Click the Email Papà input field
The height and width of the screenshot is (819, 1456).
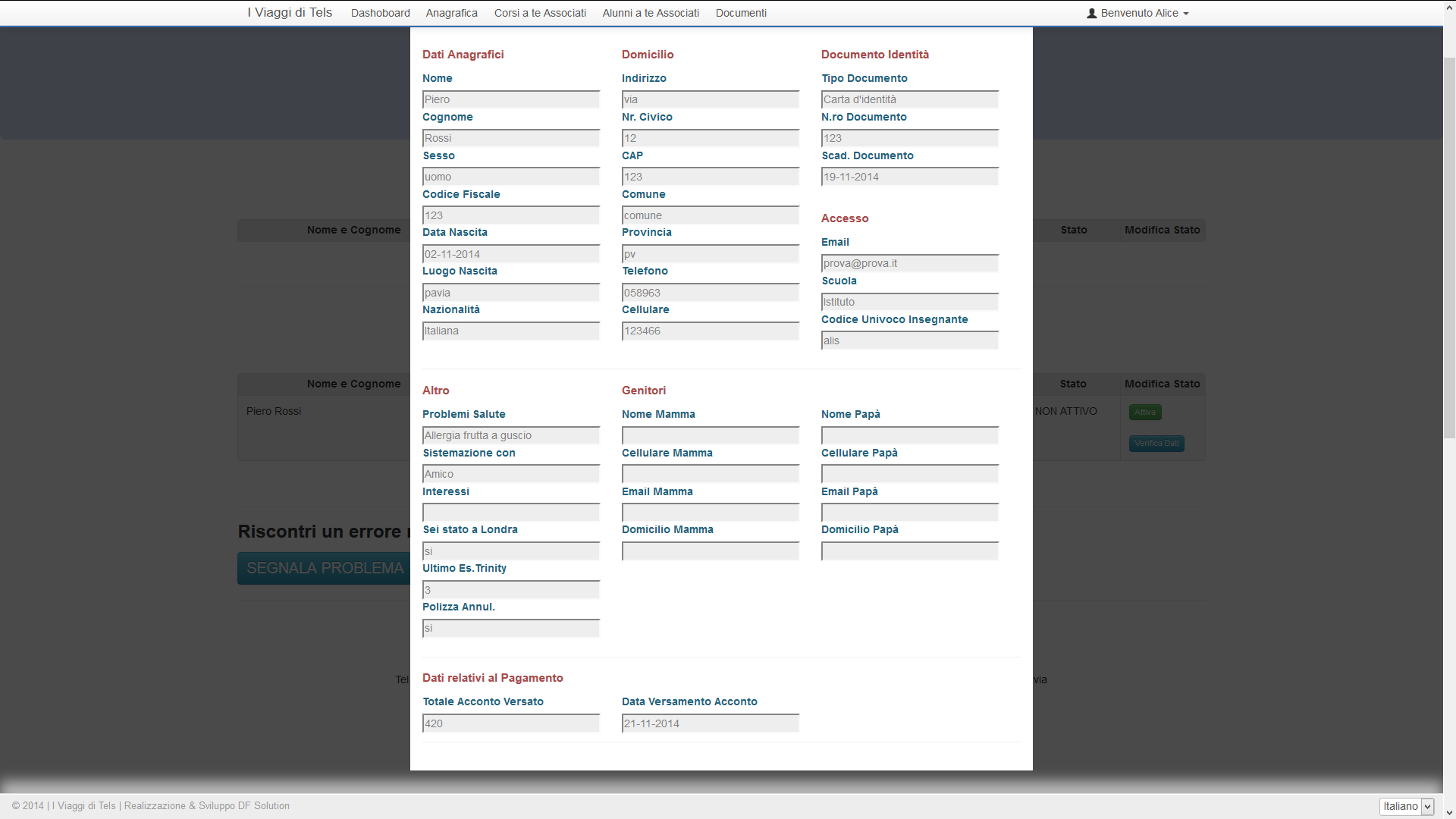(909, 513)
